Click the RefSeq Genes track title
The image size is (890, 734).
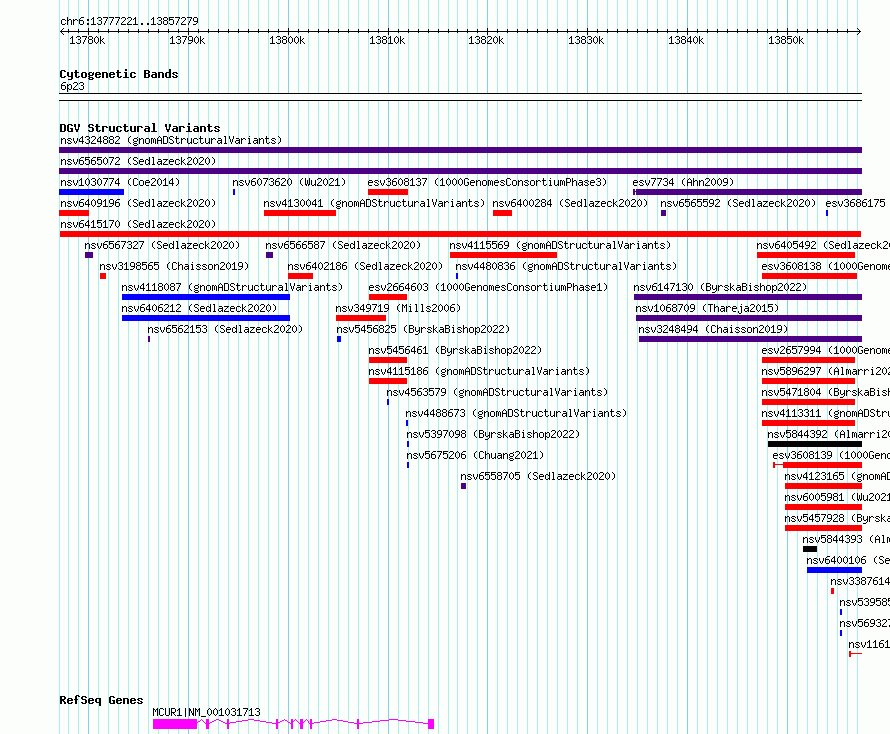click(x=102, y=700)
